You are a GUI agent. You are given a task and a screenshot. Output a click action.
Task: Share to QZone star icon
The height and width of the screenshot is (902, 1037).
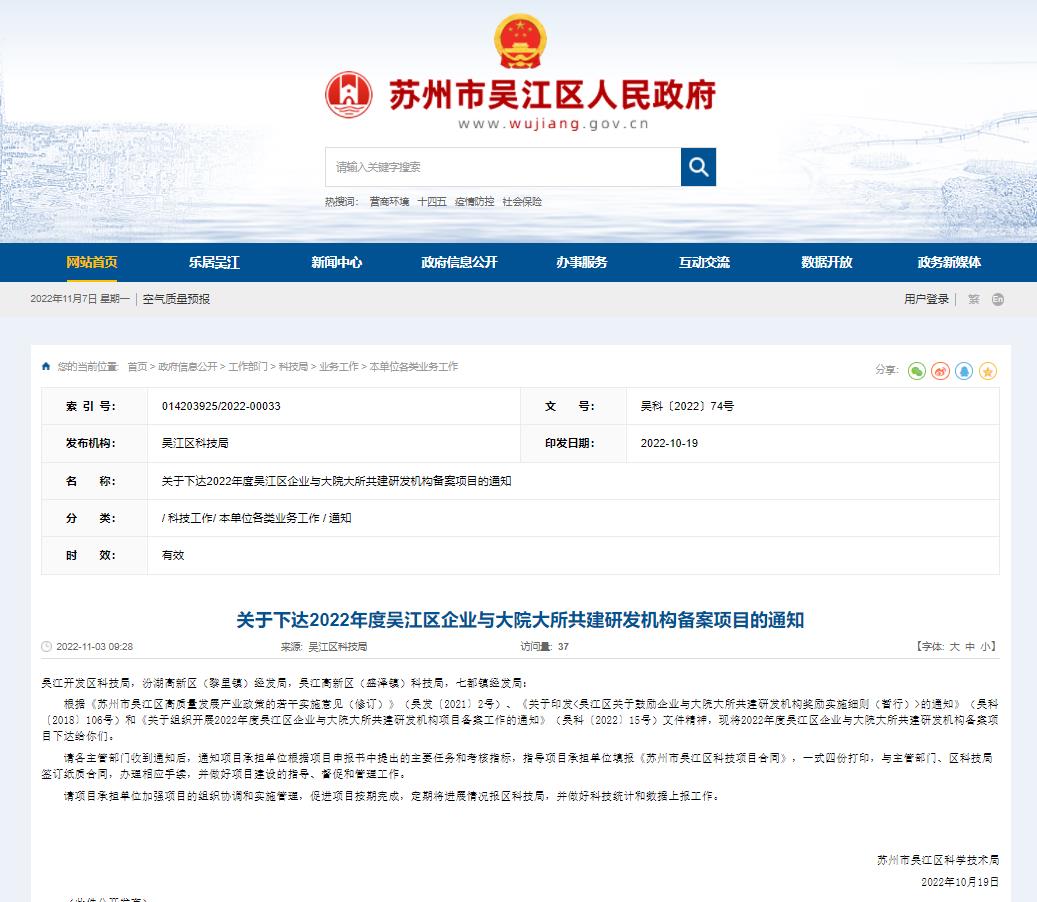[x=988, y=371]
